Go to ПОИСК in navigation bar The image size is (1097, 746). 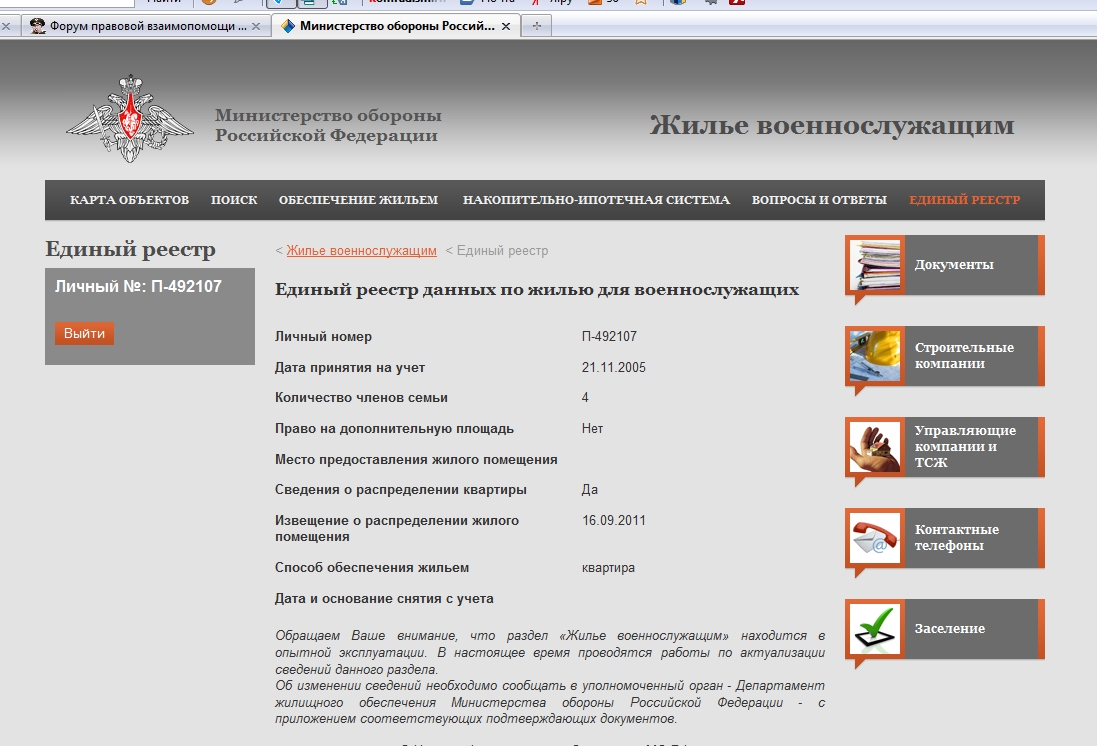click(234, 200)
